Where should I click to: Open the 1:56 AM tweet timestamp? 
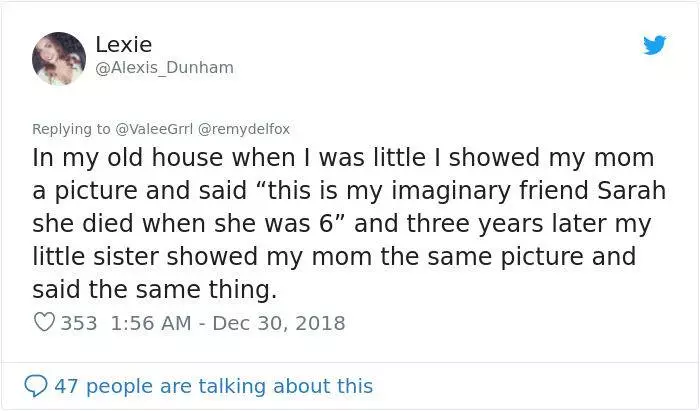[150, 323]
